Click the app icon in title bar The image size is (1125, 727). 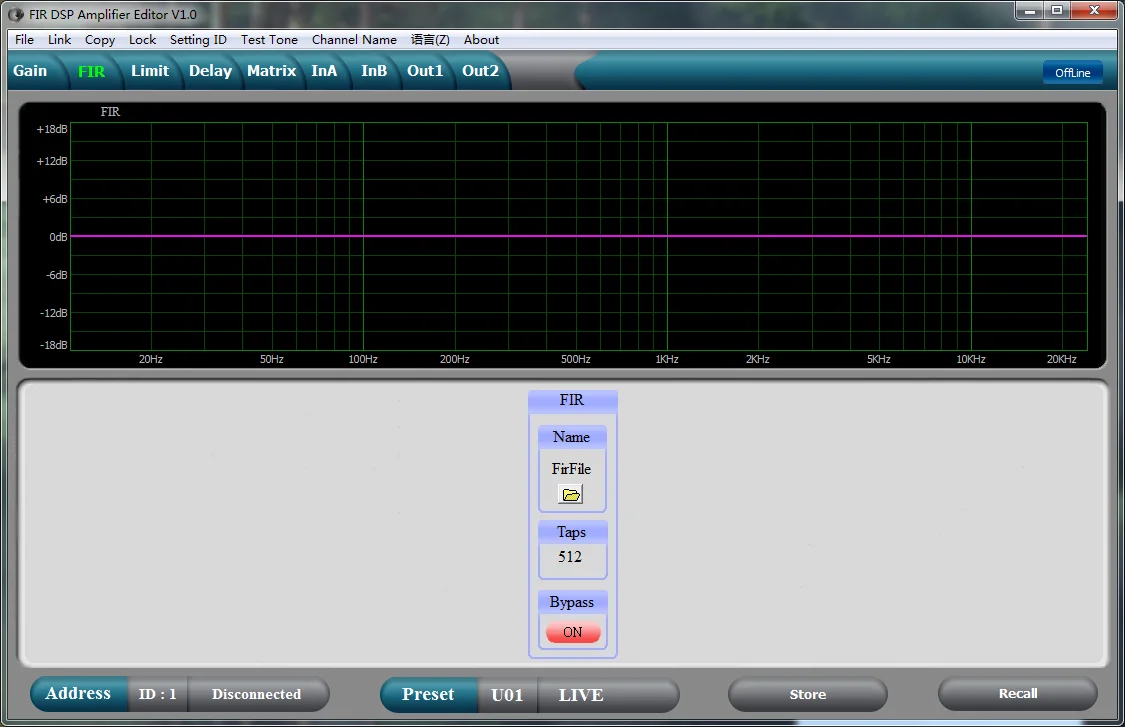point(16,14)
